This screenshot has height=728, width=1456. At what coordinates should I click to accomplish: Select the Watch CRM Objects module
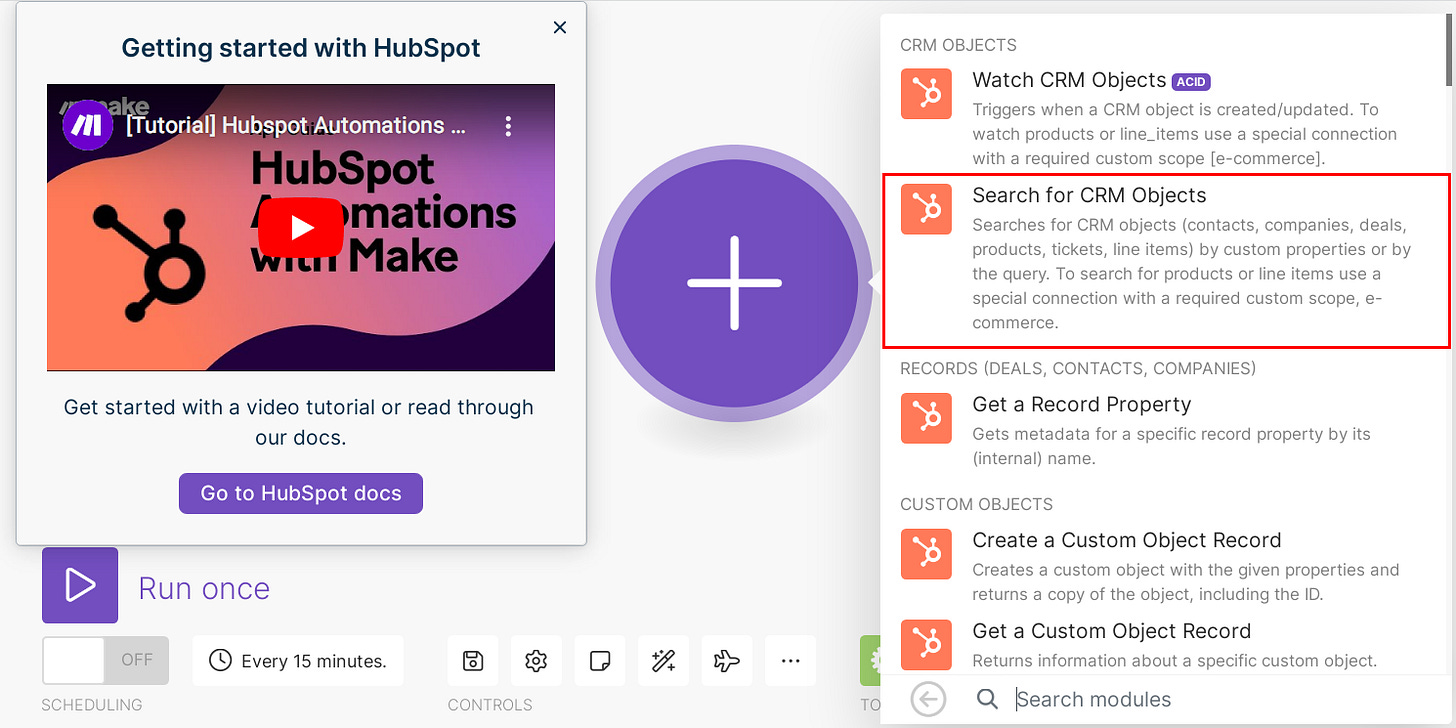[1165, 119]
